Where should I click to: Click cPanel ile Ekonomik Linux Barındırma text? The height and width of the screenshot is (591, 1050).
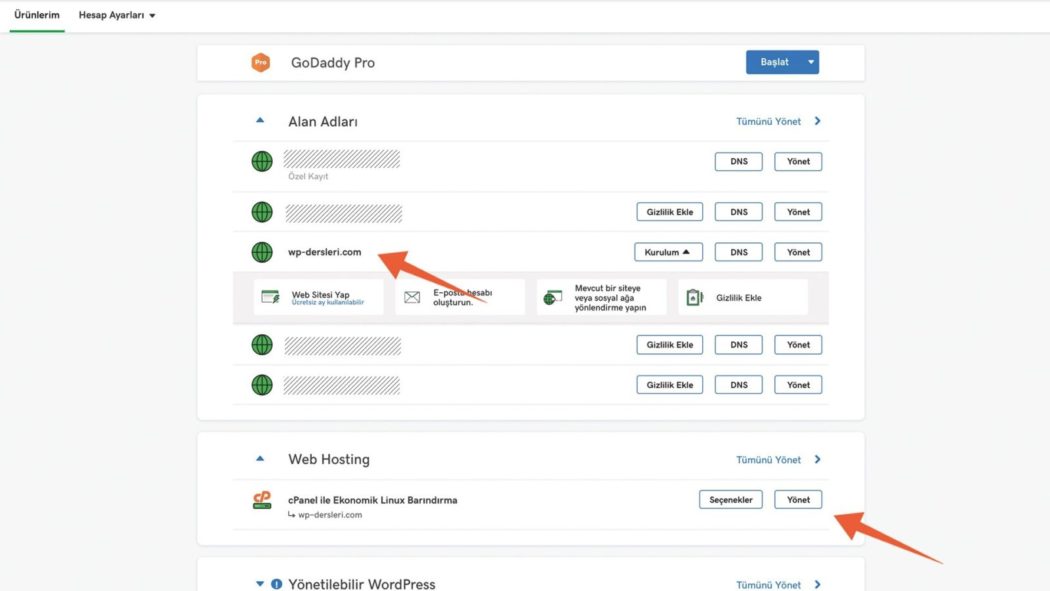point(372,500)
